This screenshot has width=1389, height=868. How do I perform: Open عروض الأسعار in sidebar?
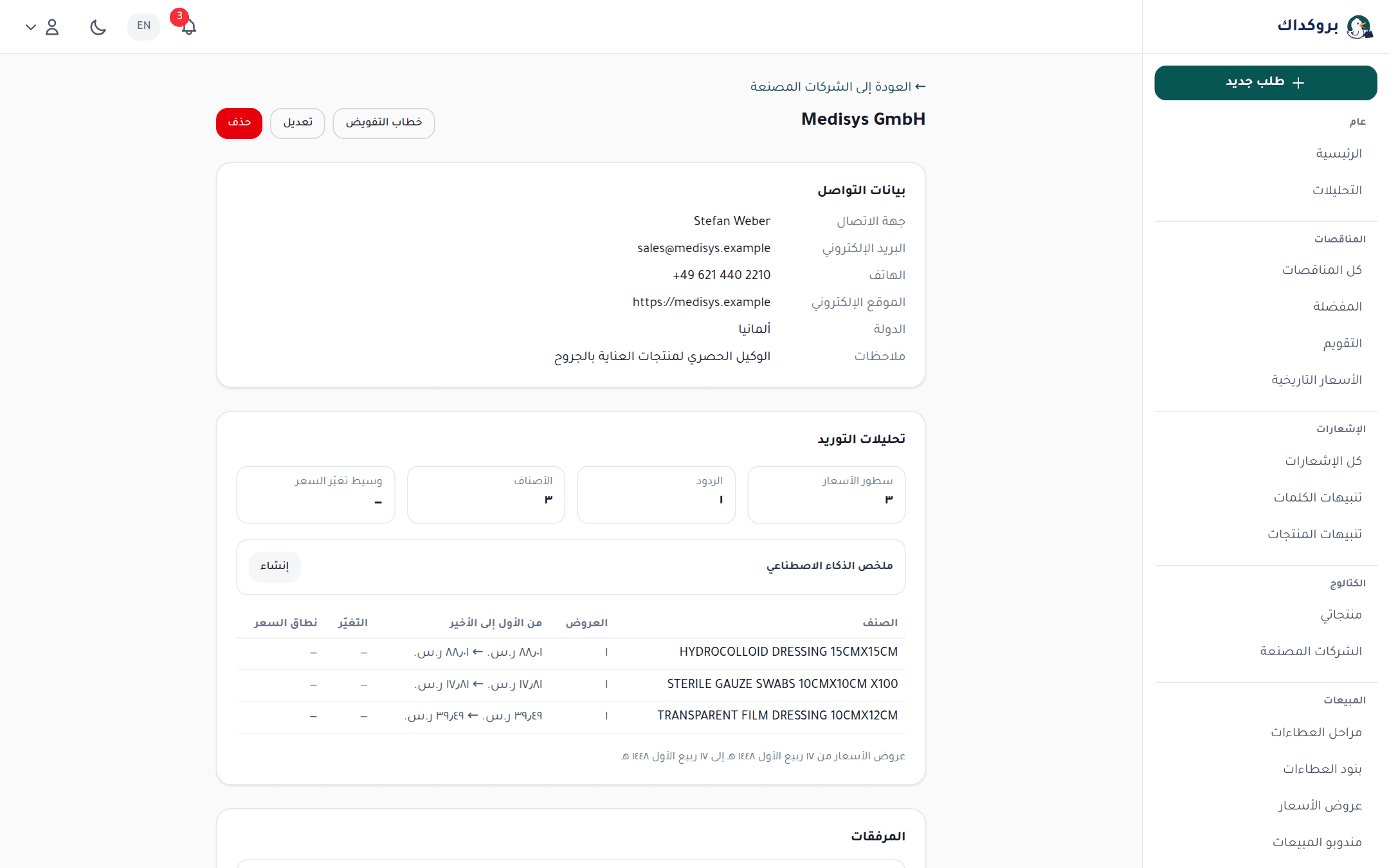coord(1320,806)
